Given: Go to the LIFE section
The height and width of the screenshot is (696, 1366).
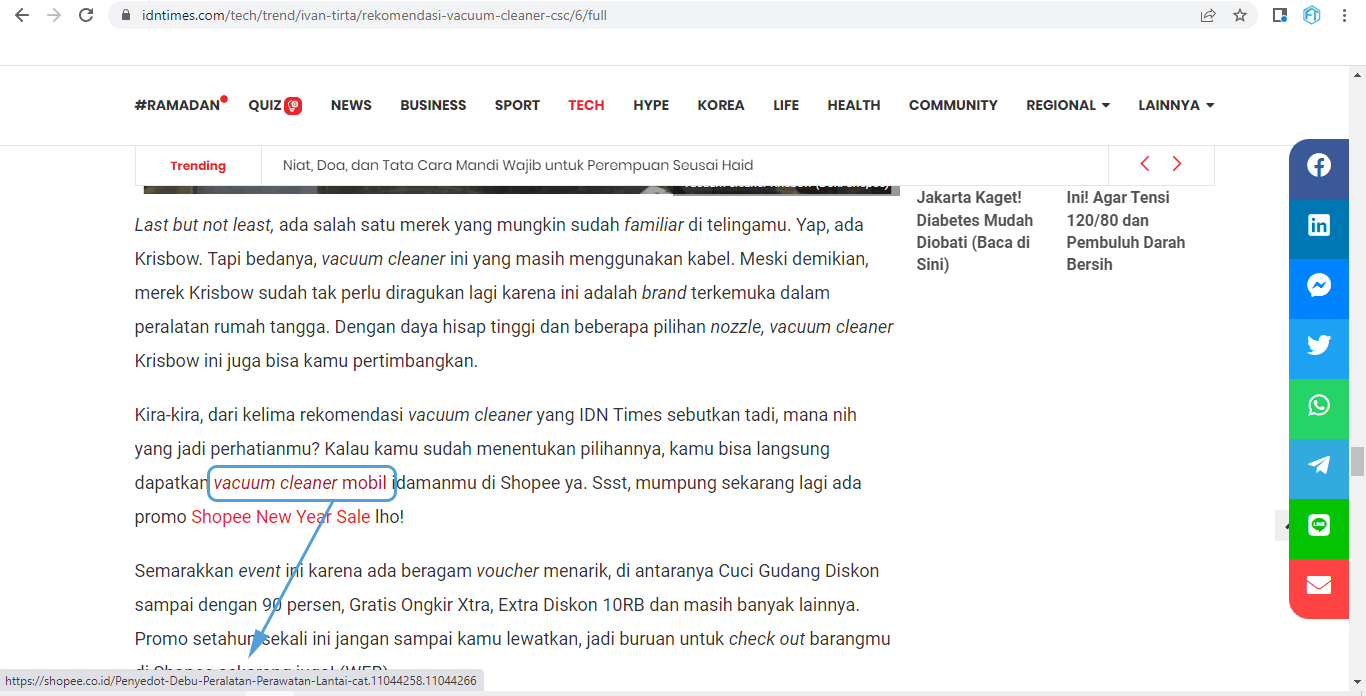Looking at the screenshot, I should (x=786, y=105).
